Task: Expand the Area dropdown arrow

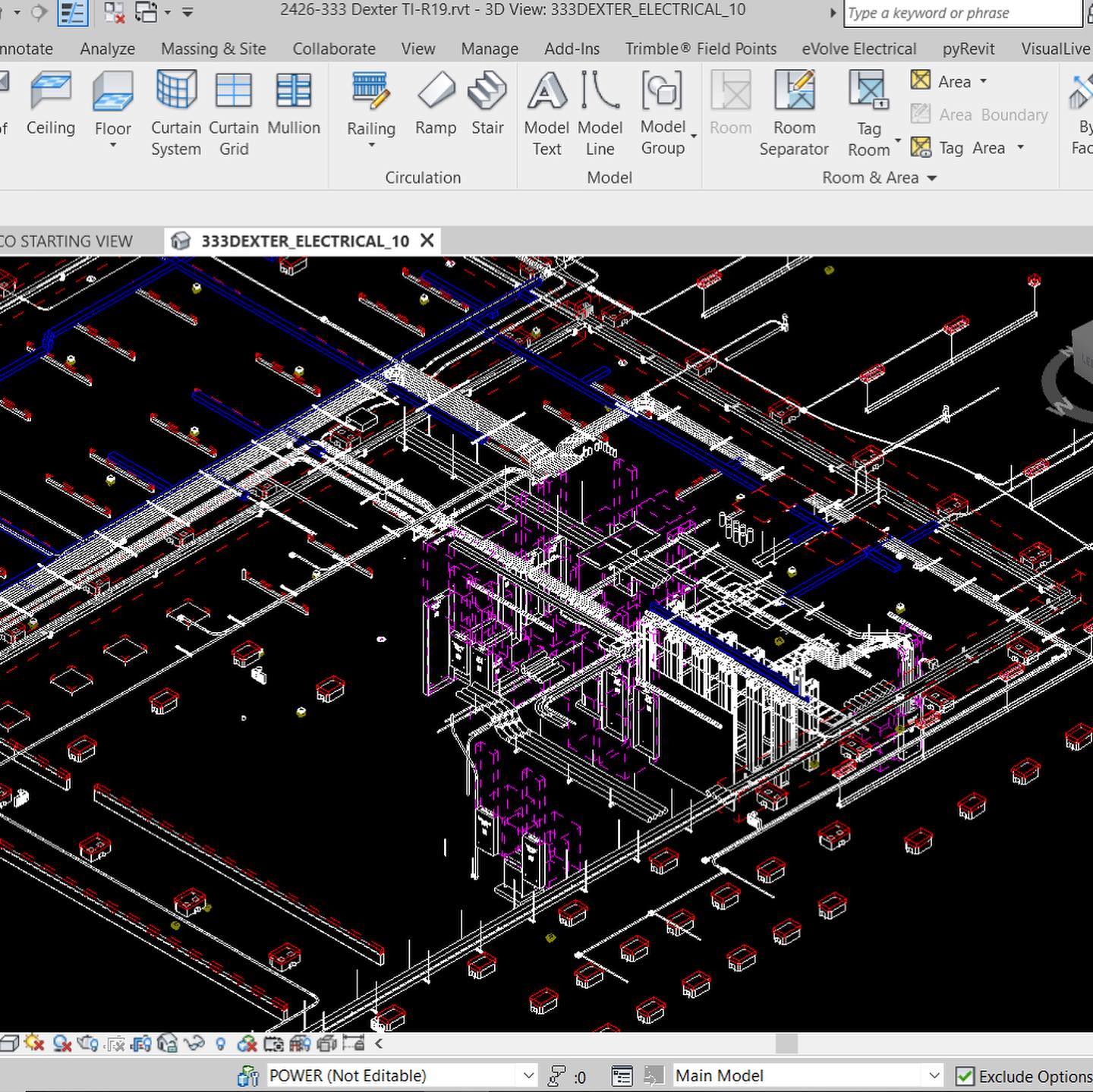Action: [984, 81]
